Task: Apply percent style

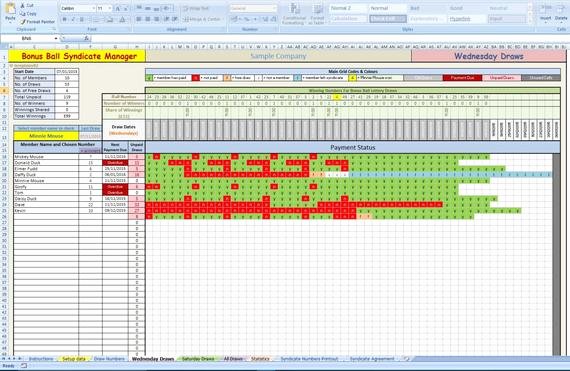Action: tap(247, 19)
